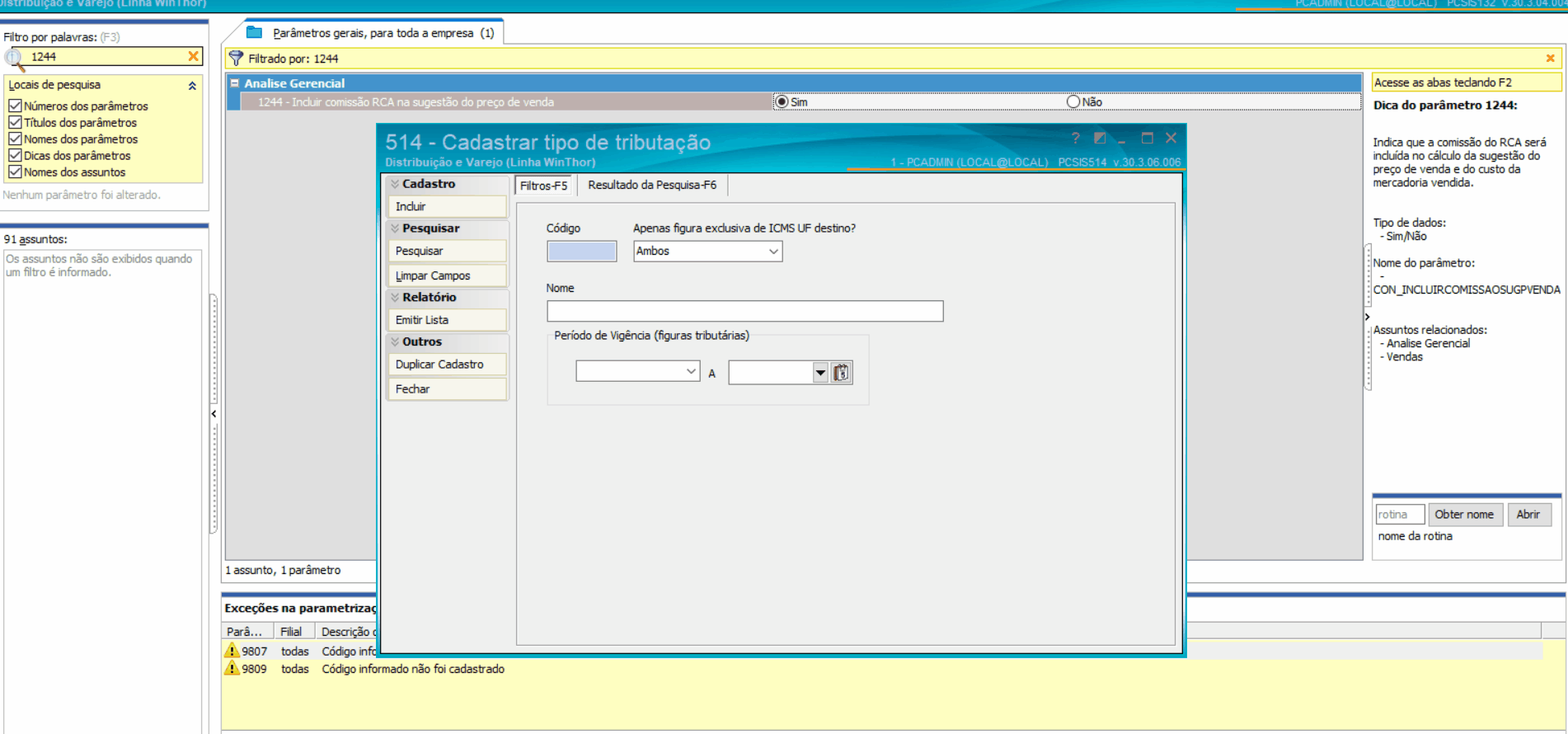Click the Filial column header
This screenshot has height=734, width=1568.
coord(293,632)
